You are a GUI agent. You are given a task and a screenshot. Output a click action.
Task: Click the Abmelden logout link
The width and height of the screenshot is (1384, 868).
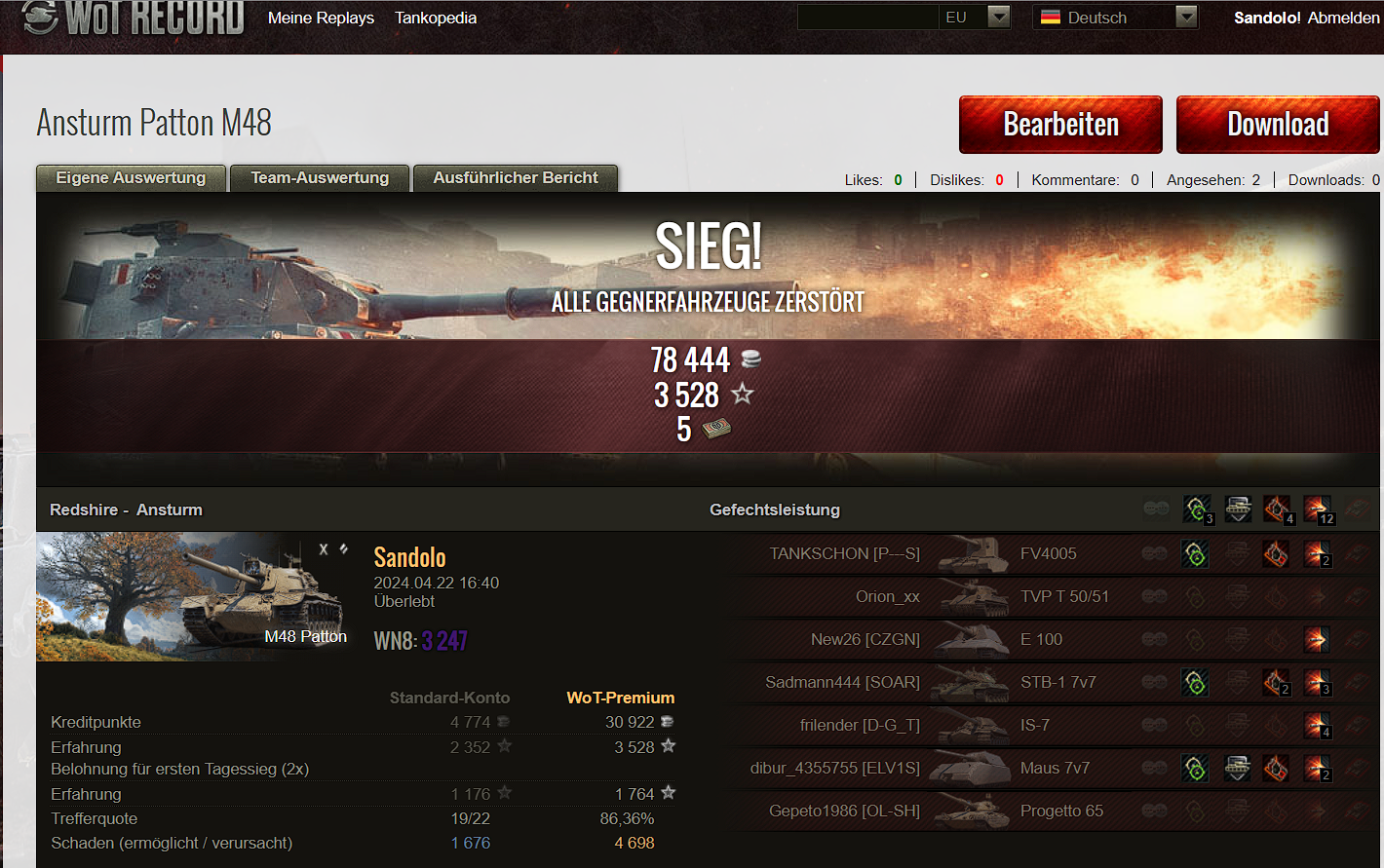pyautogui.click(x=1344, y=17)
